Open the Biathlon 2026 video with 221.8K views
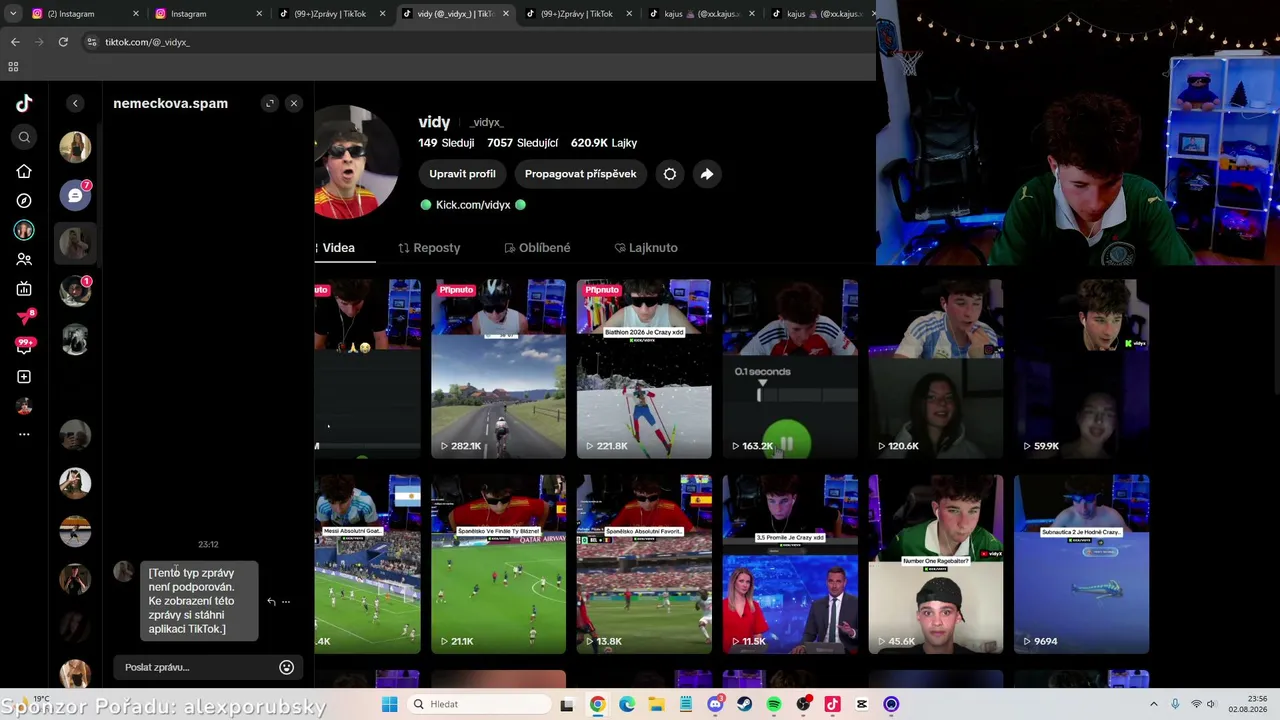This screenshot has height=720, width=1280. pos(644,369)
